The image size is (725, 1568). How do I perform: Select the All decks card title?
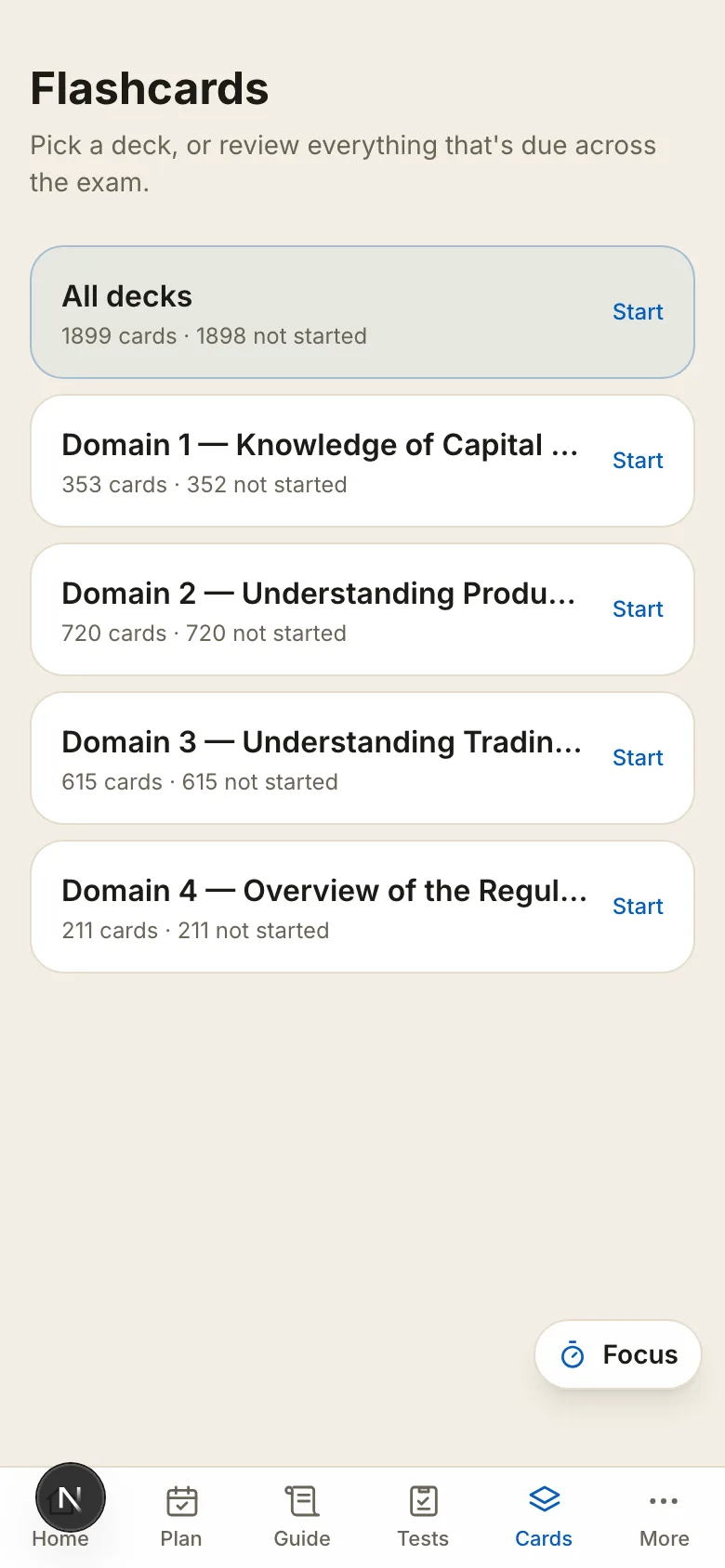coord(127,296)
